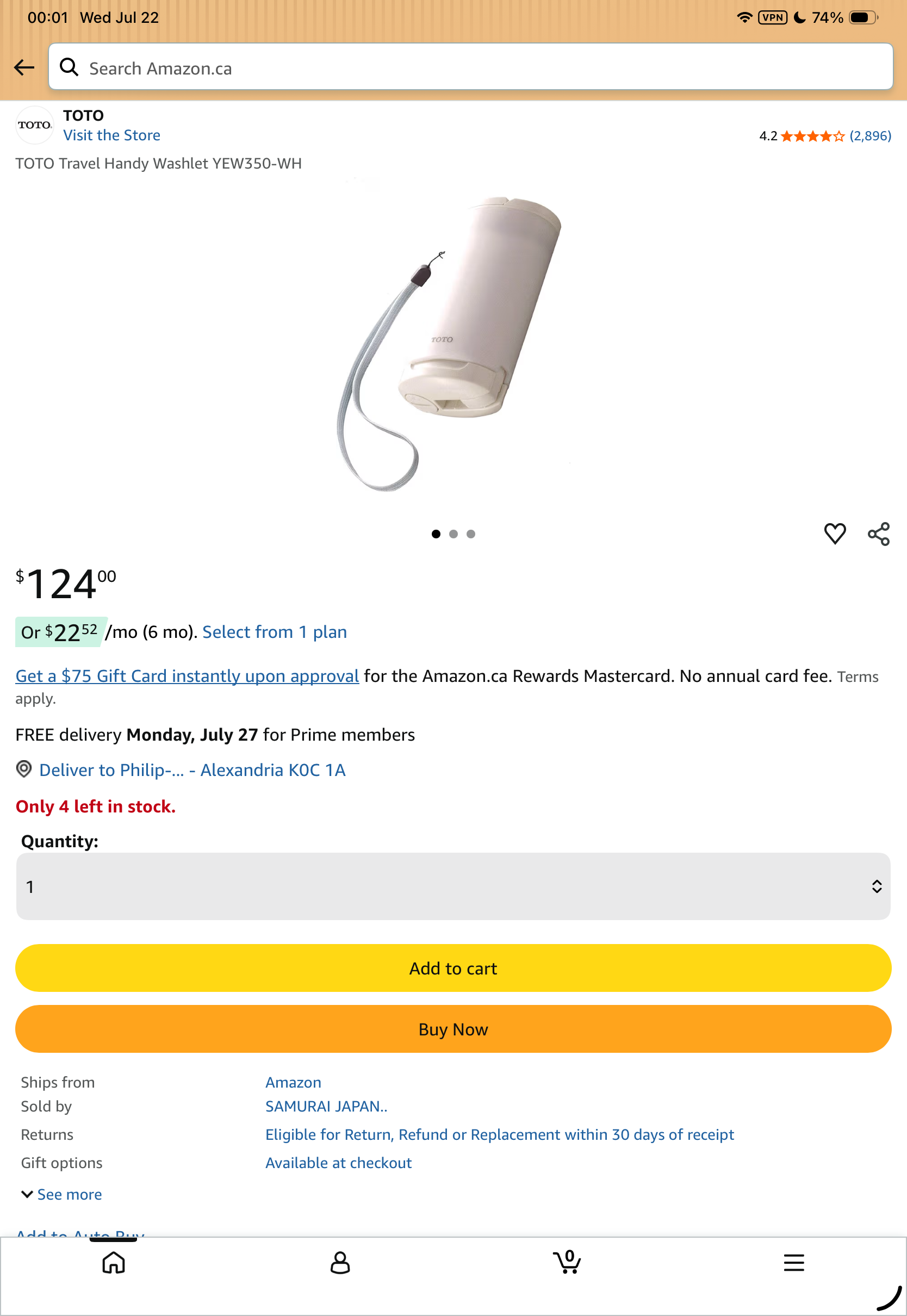Open the shopping cart icon

pyautogui.click(x=567, y=1262)
